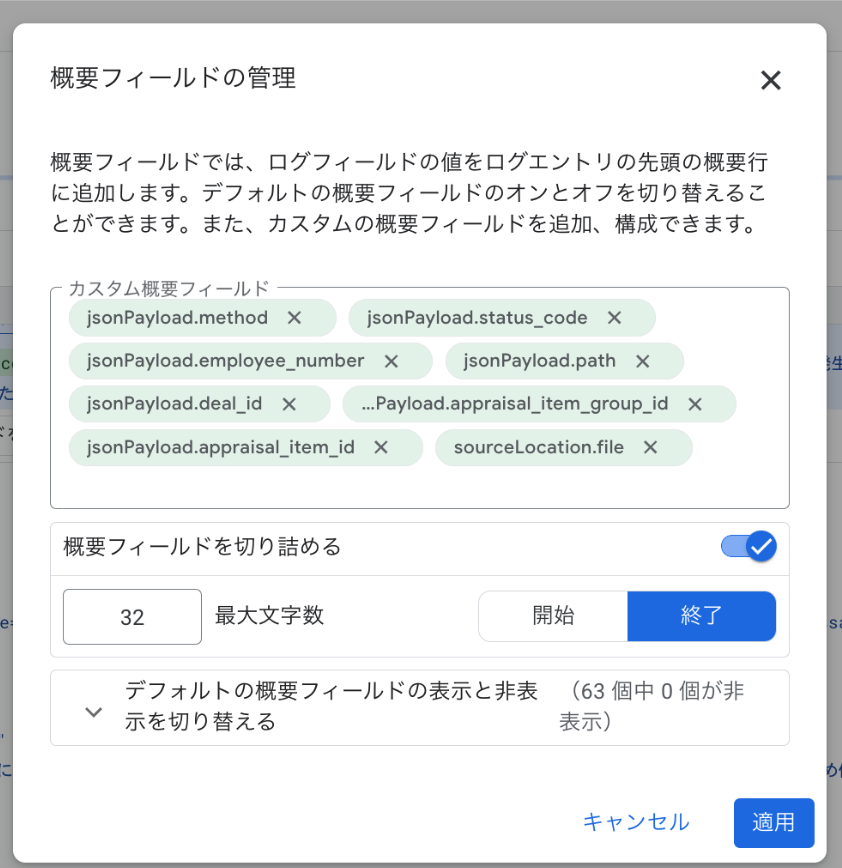Select the 終了 truncation option
Image resolution: width=842 pixels, height=868 pixels.
pos(701,616)
